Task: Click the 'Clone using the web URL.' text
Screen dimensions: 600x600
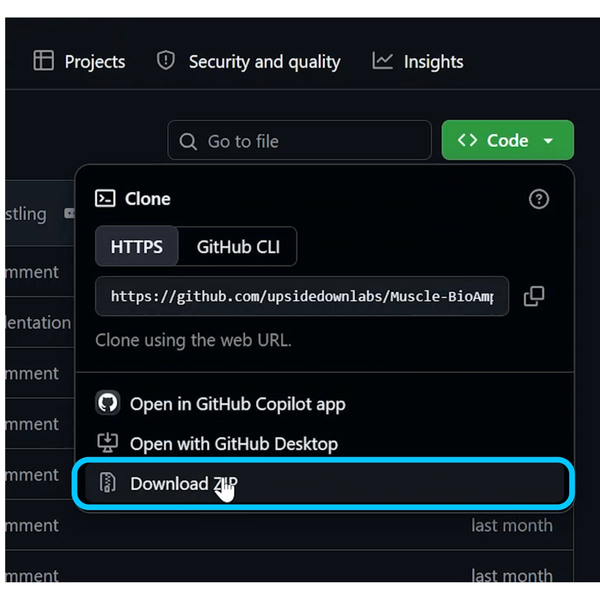Action: click(x=193, y=340)
